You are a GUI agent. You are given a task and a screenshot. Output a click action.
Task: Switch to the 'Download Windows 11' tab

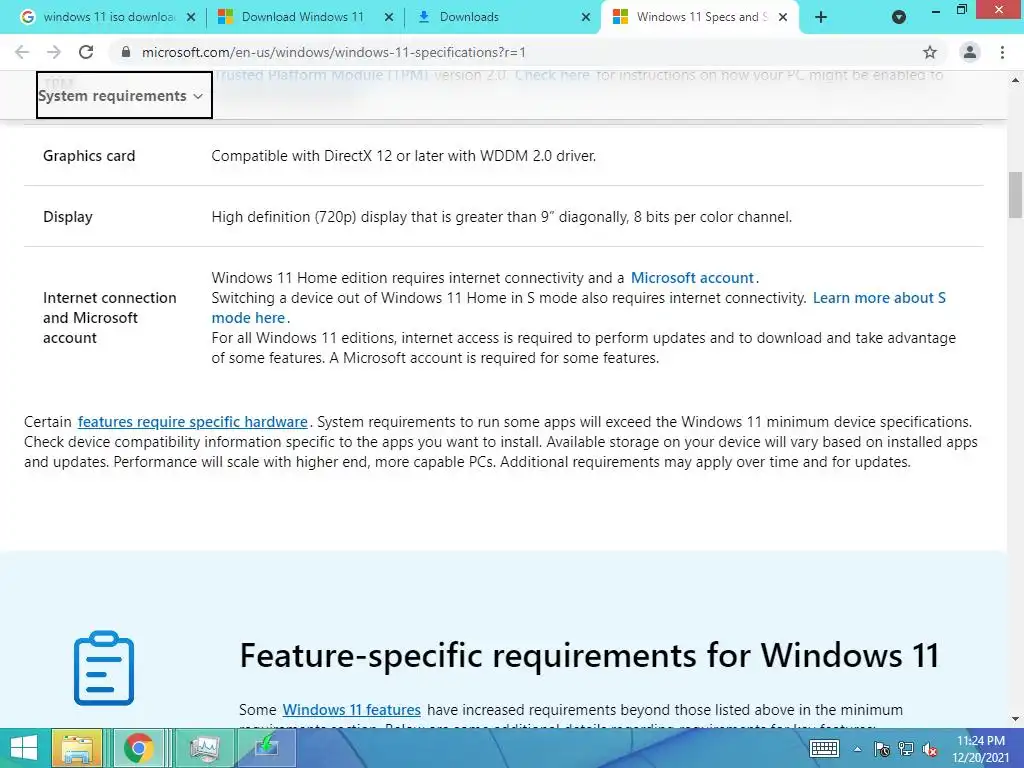tap(304, 17)
